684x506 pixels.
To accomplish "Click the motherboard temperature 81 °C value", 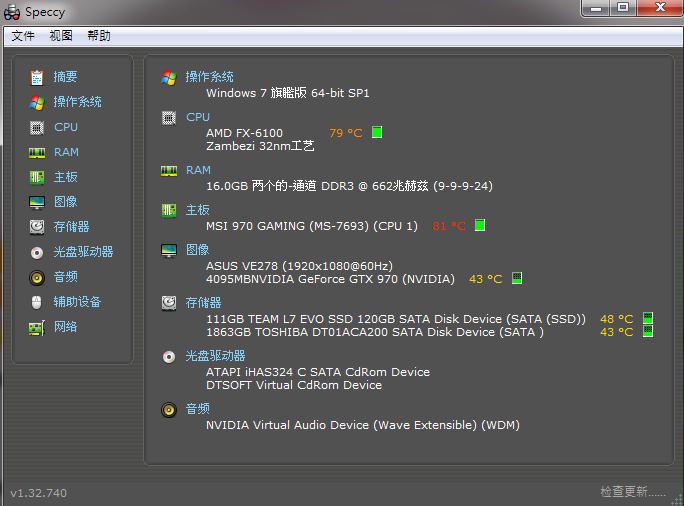I will (449, 226).
